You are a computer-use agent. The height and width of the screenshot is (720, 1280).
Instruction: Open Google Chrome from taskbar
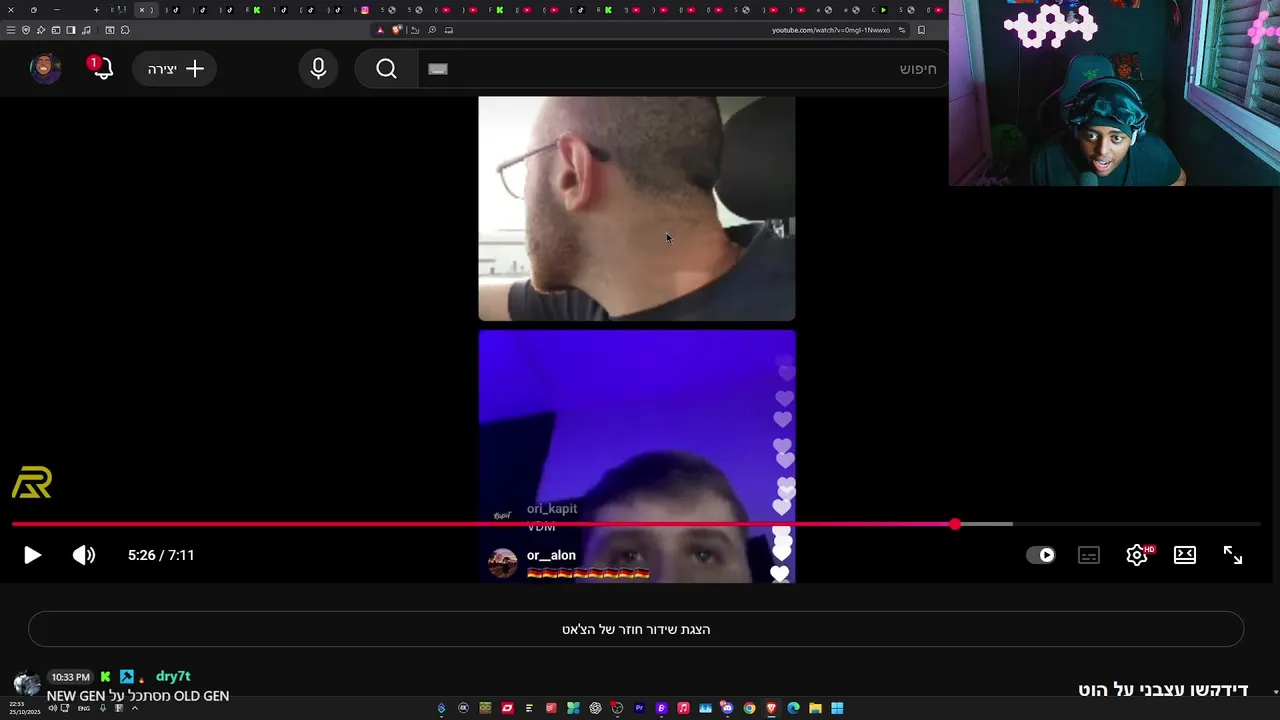749,708
